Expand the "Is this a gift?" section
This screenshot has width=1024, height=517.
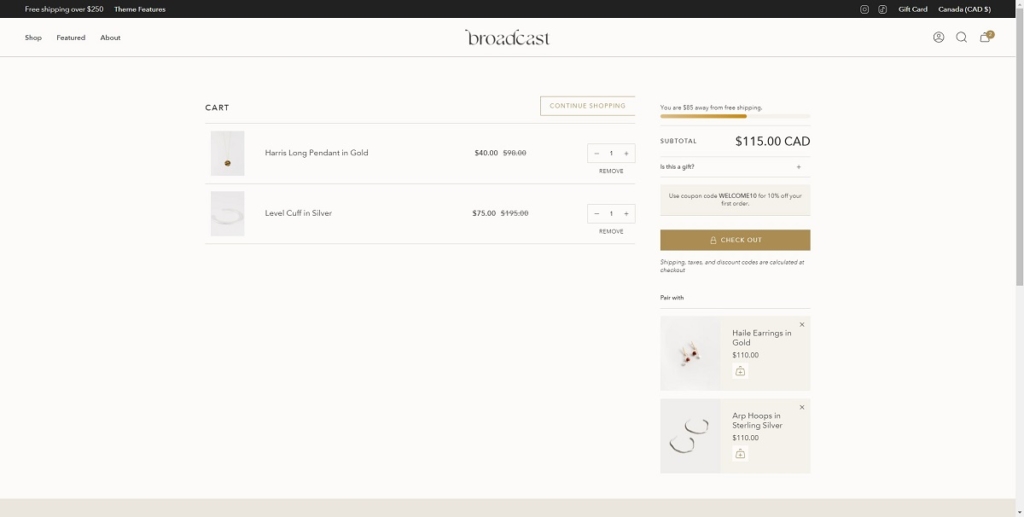[x=798, y=167]
